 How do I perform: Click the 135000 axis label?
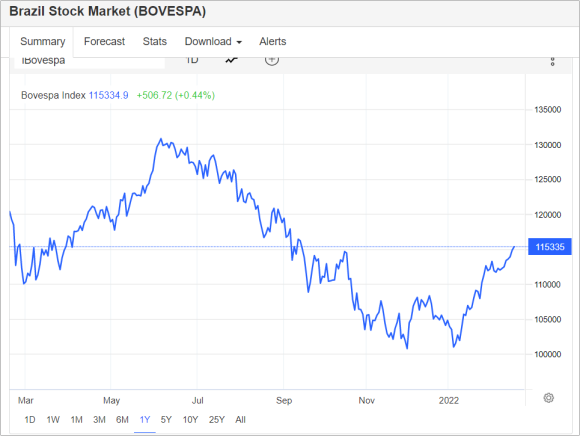(x=547, y=110)
